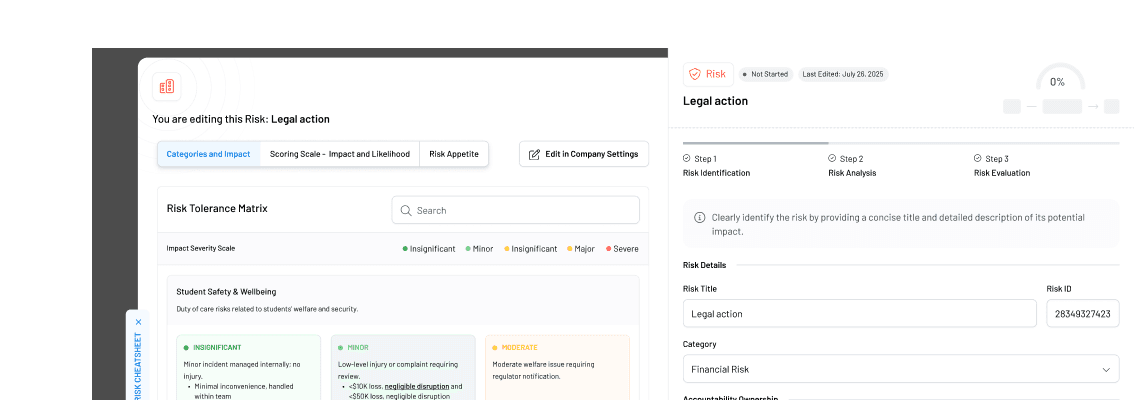Click the Severe severity legend item
Image resolution: width=1134 pixels, height=400 pixels.
pos(622,249)
